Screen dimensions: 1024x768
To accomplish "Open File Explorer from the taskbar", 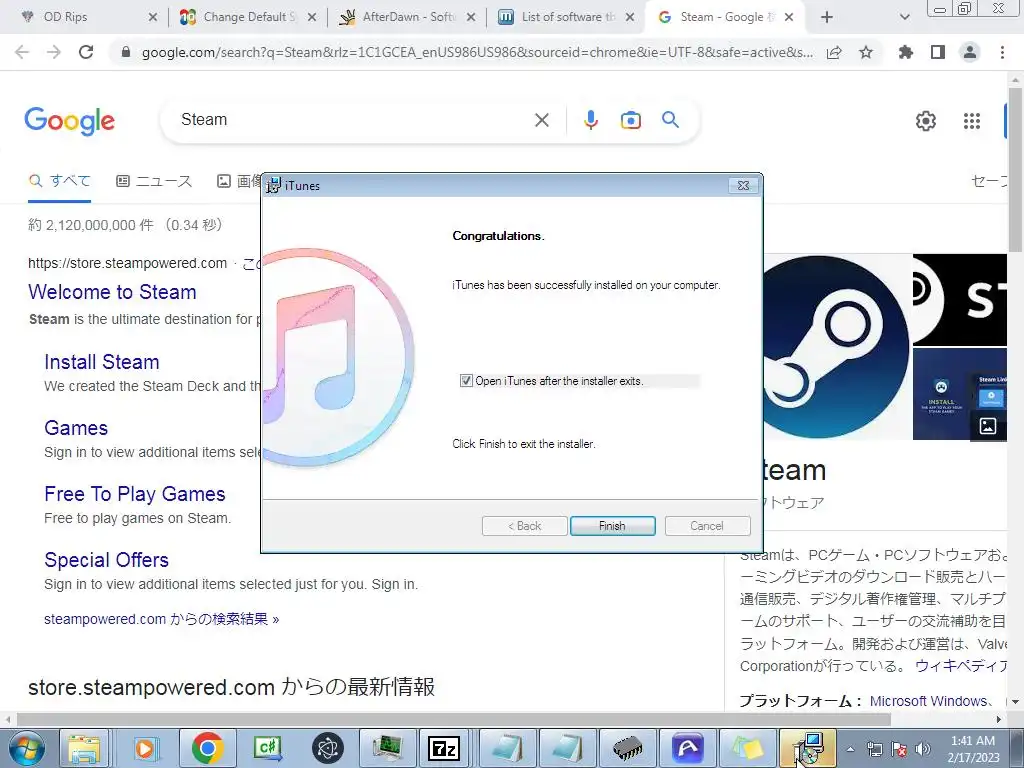I will [84, 749].
